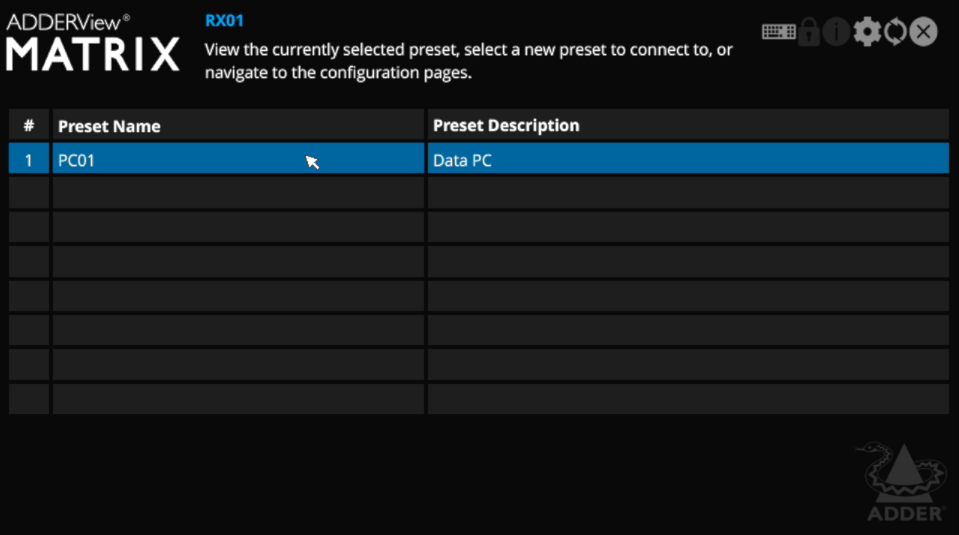Close the OSD with the X icon
The image size is (959, 535).
pyautogui.click(x=923, y=32)
